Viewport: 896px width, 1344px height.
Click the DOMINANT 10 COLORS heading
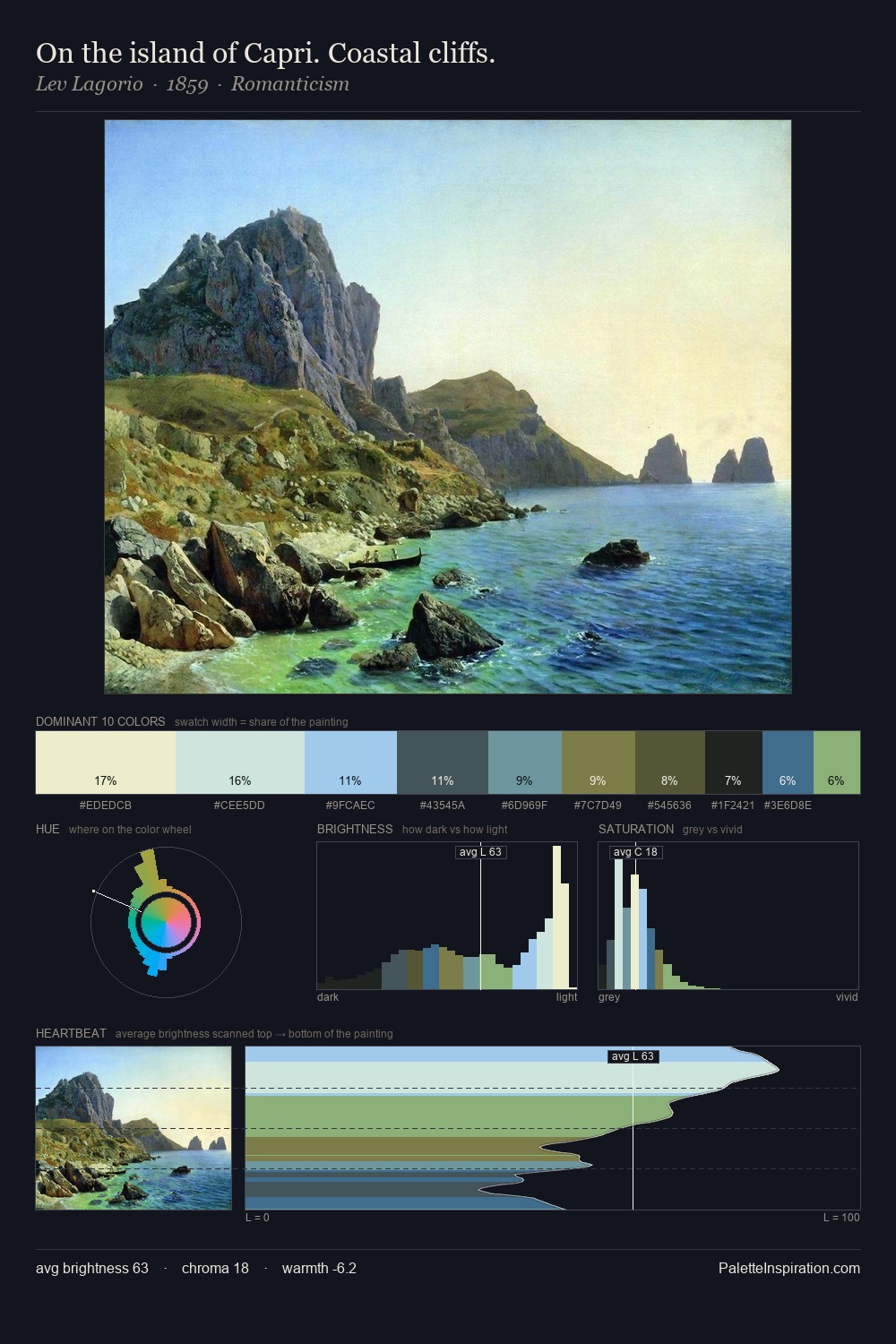(x=100, y=721)
